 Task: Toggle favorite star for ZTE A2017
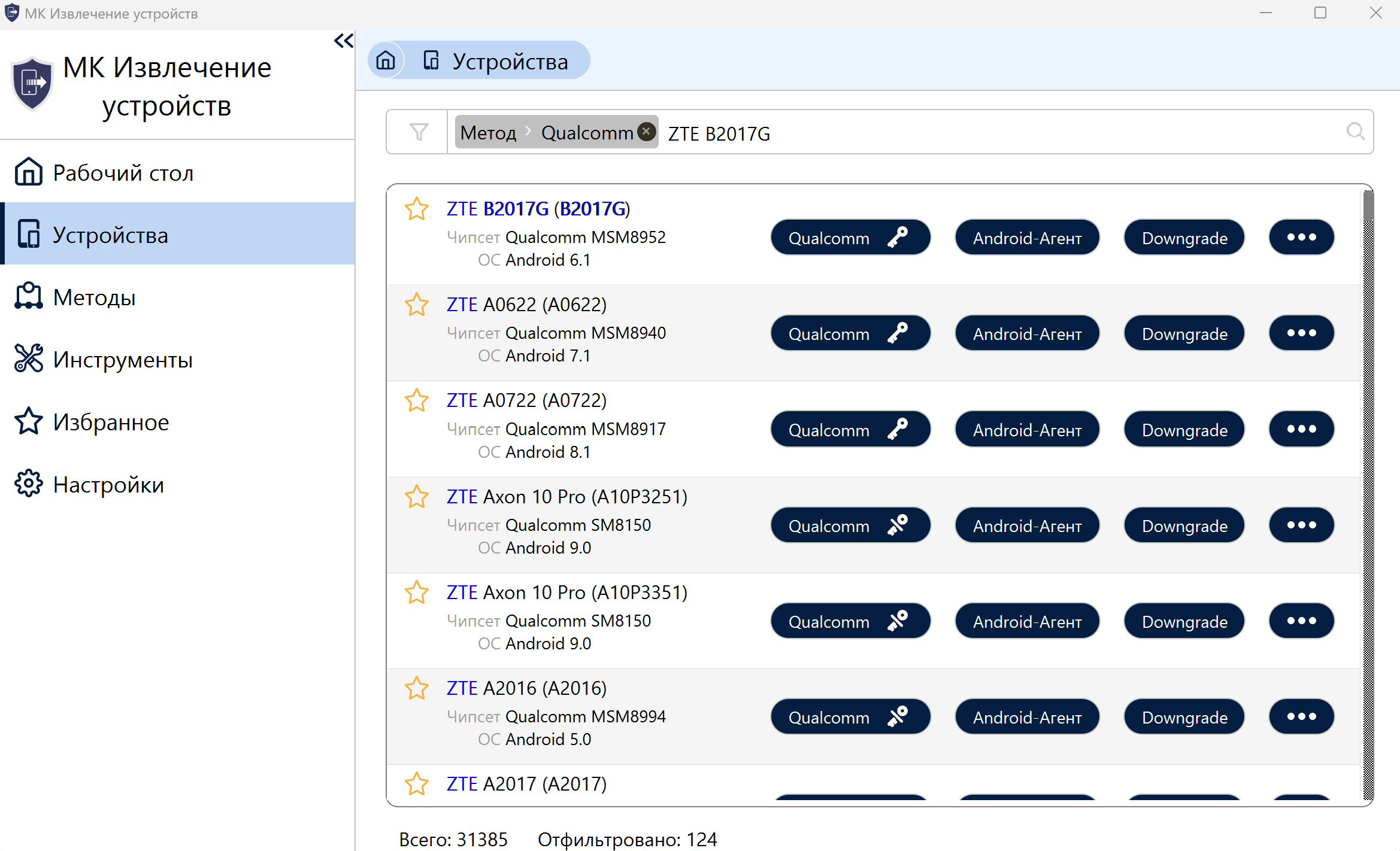point(417,784)
